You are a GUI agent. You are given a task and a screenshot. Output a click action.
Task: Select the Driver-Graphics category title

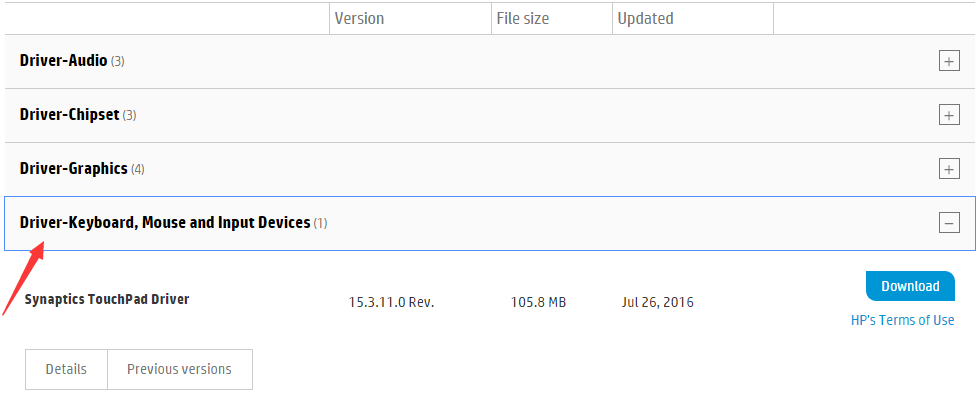click(x=74, y=169)
